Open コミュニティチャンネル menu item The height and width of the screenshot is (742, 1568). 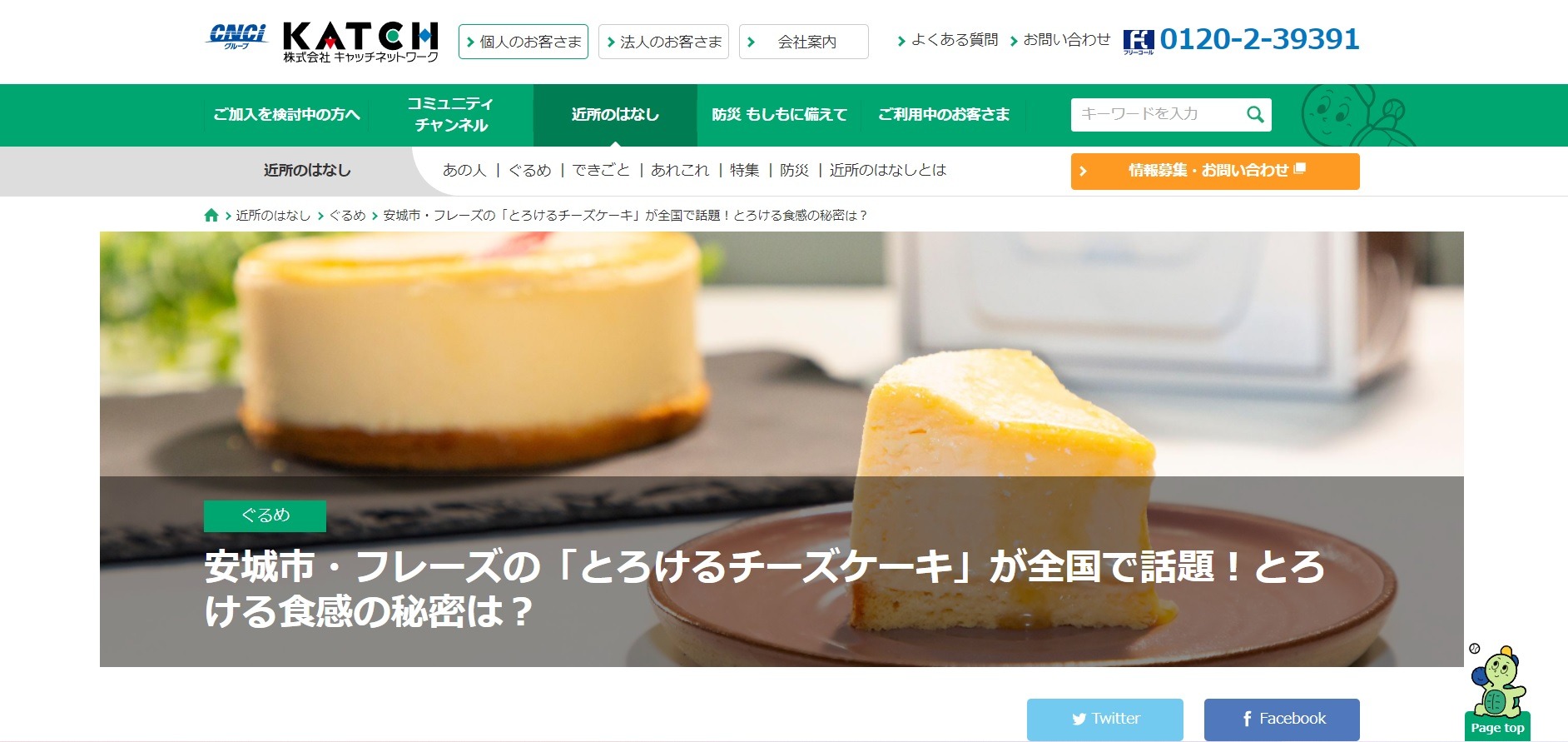(x=450, y=115)
